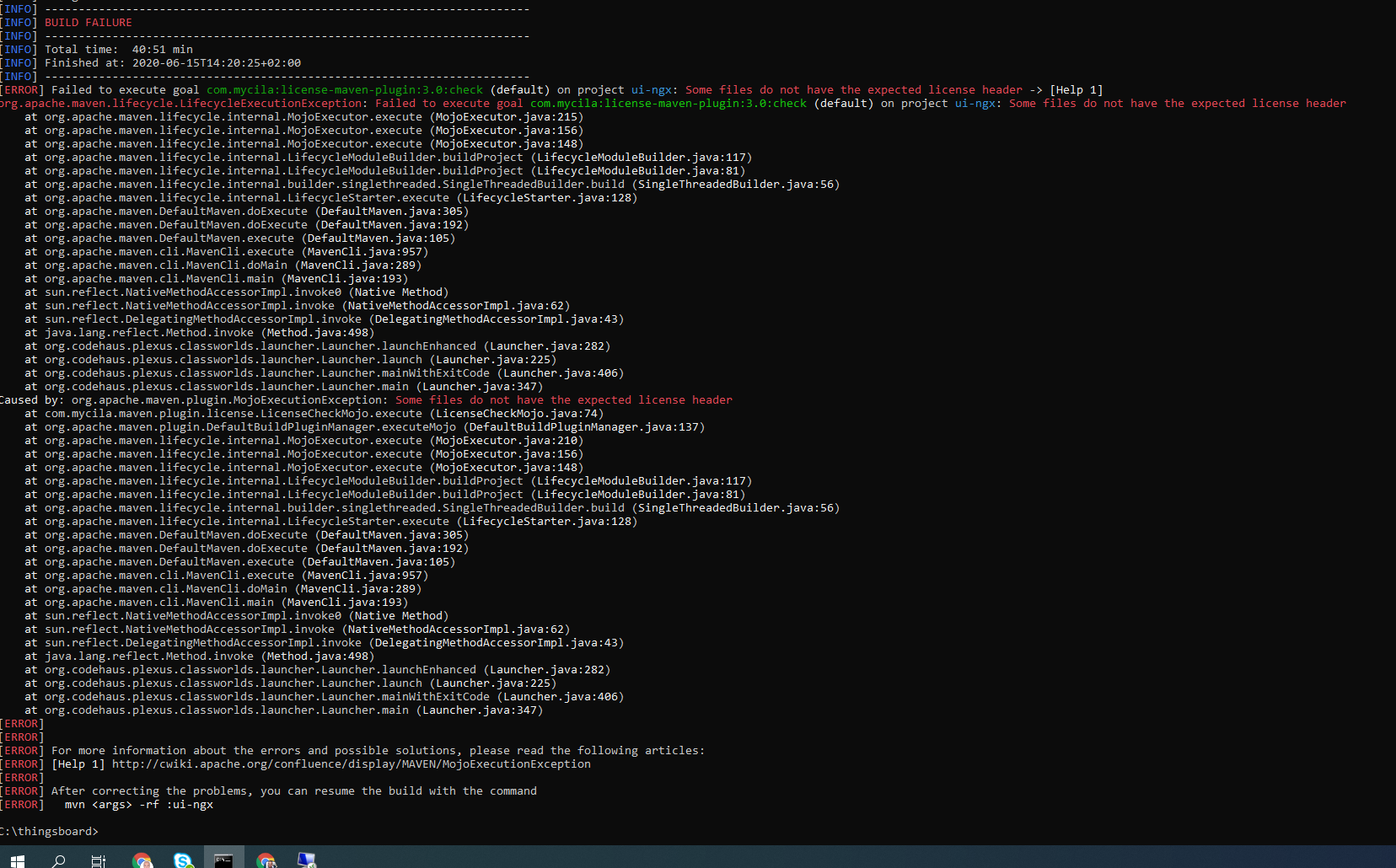Click the BUILD FAILURE message
Image resolution: width=1396 pixels, height=868 pixels.
(x=88, y=22)
